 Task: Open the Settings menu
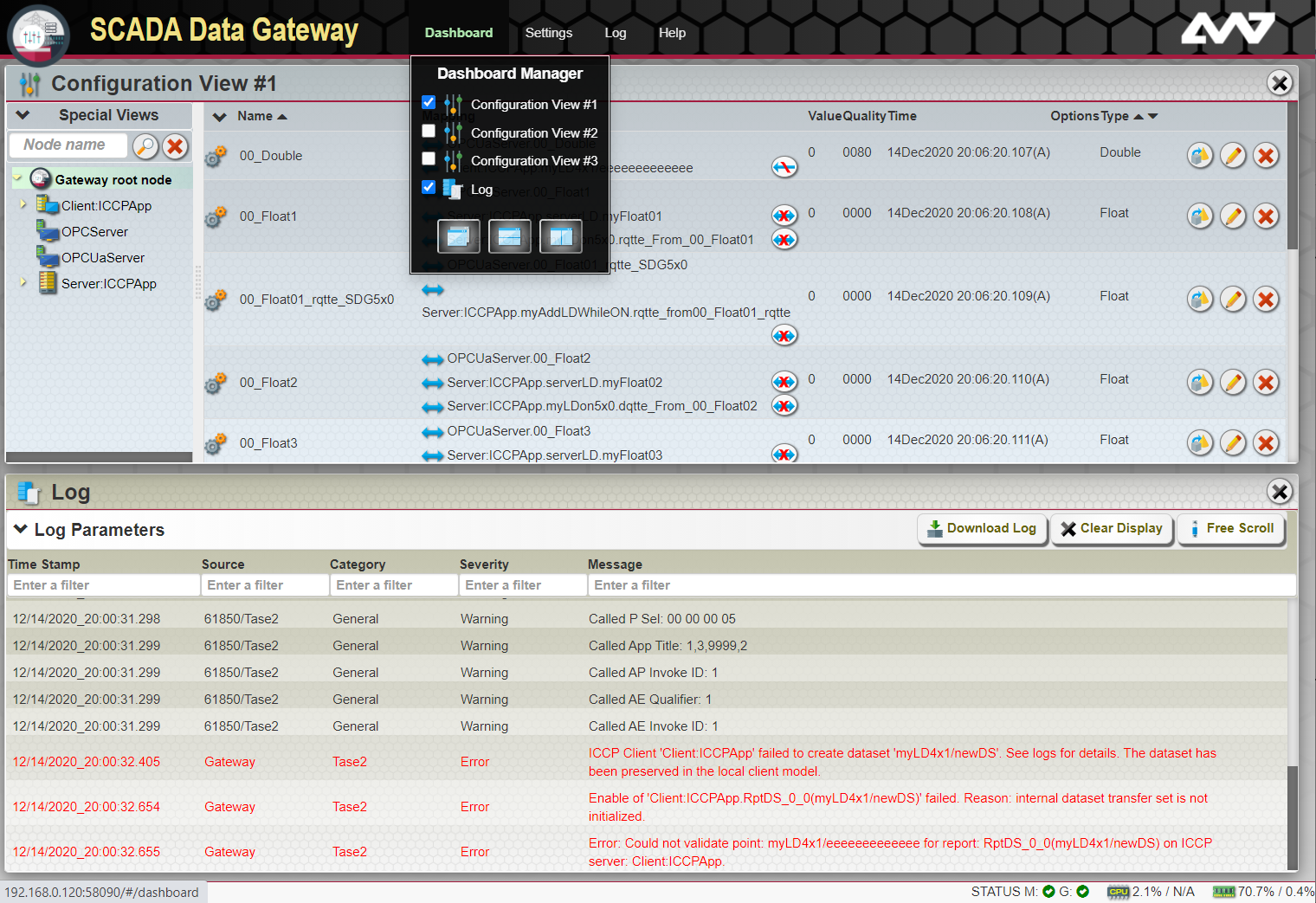[549, 32]
